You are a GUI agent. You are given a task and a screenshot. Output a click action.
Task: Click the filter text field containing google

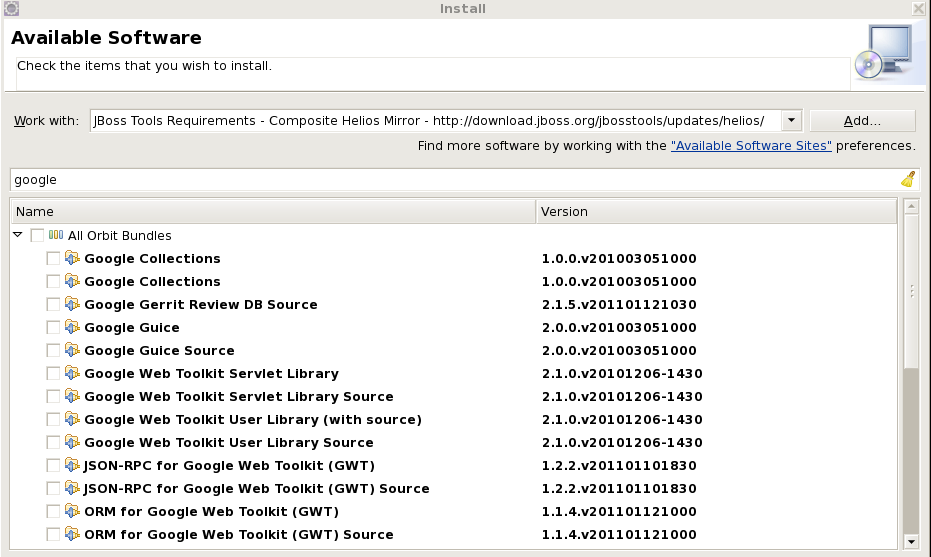pos(450,180)
